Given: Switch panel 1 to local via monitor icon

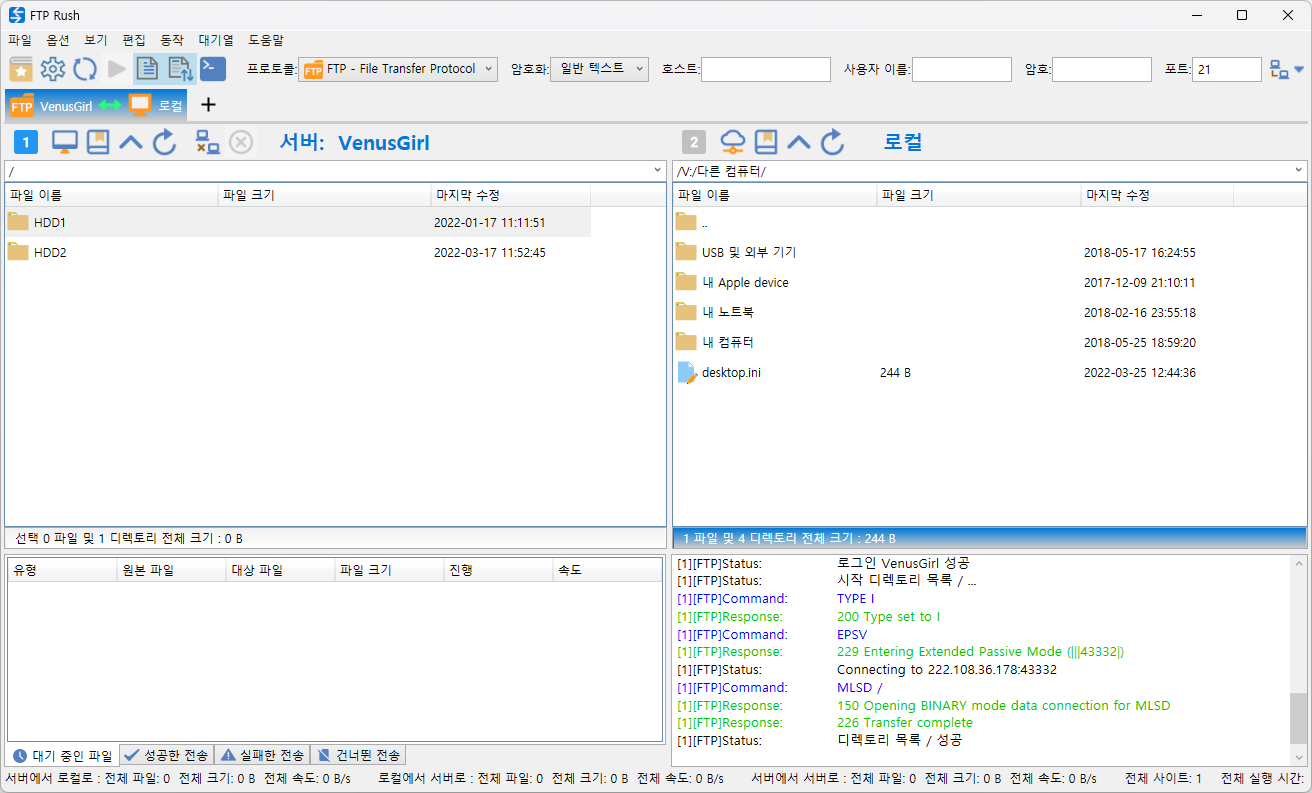Looking at the screenshot, I should point(65,142).
